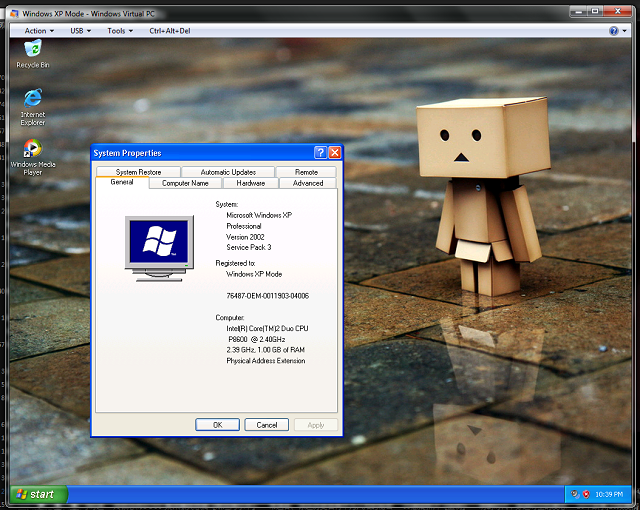Click the Service Pack 3 text

[x=249, y=247]
